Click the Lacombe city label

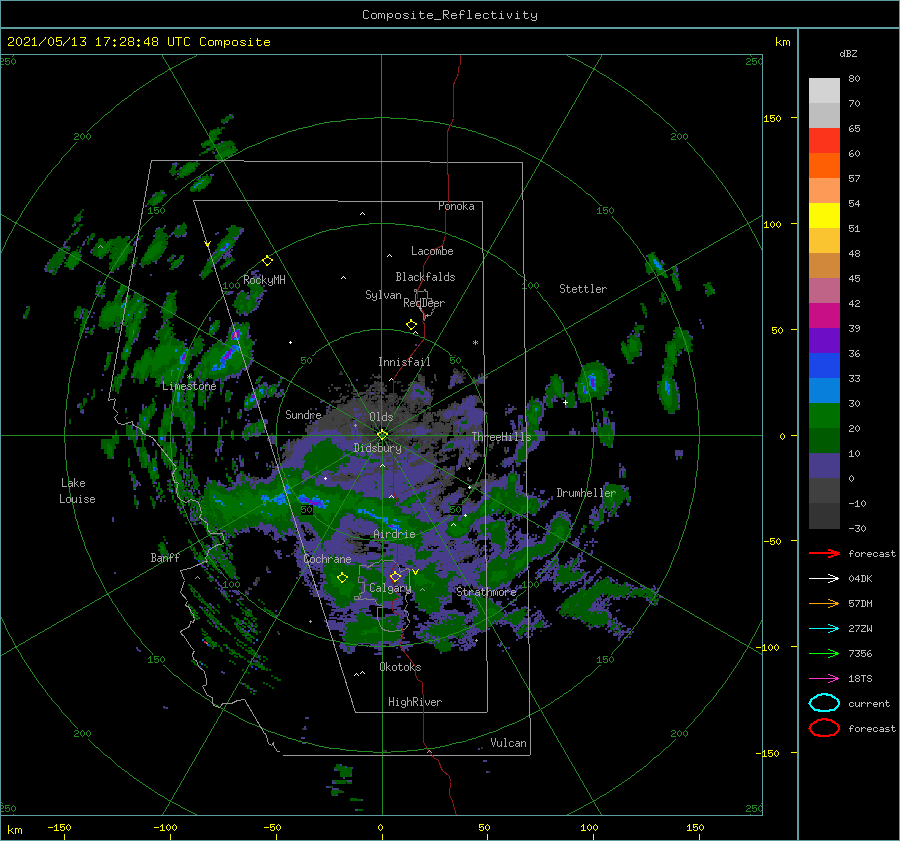432,251
